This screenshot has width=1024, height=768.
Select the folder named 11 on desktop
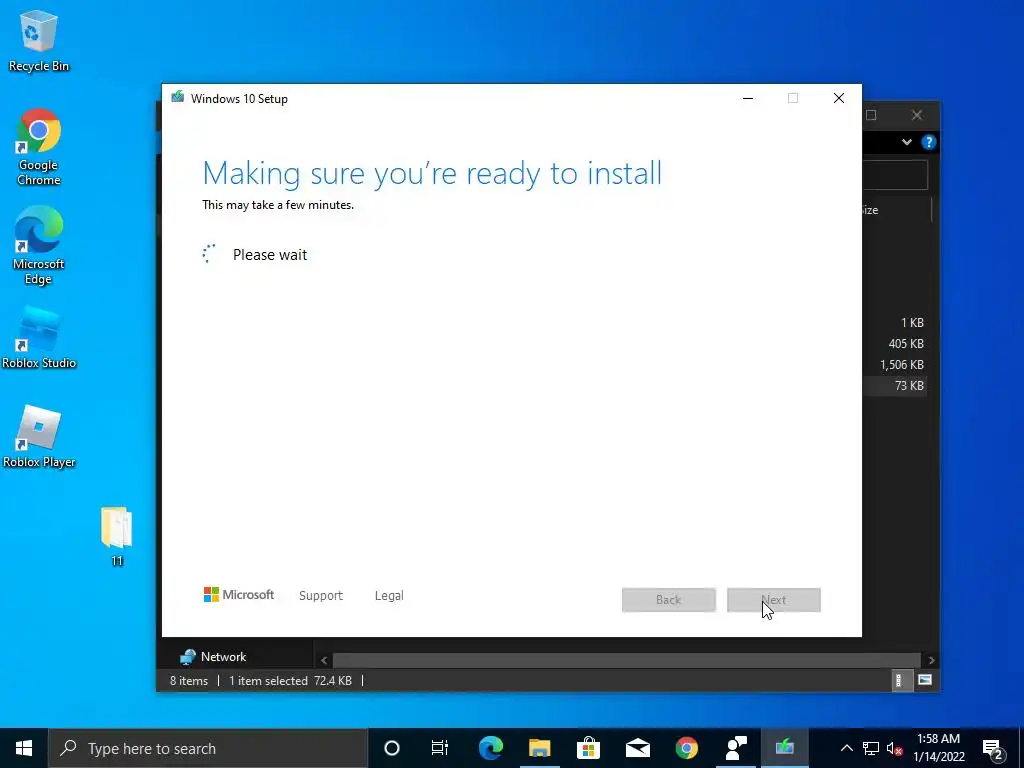pos(117,536)
